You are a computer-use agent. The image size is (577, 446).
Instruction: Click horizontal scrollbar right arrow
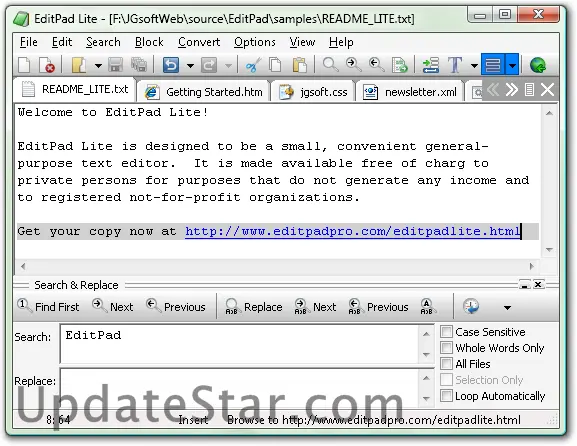pyautogui.click(x=531, y=266)
